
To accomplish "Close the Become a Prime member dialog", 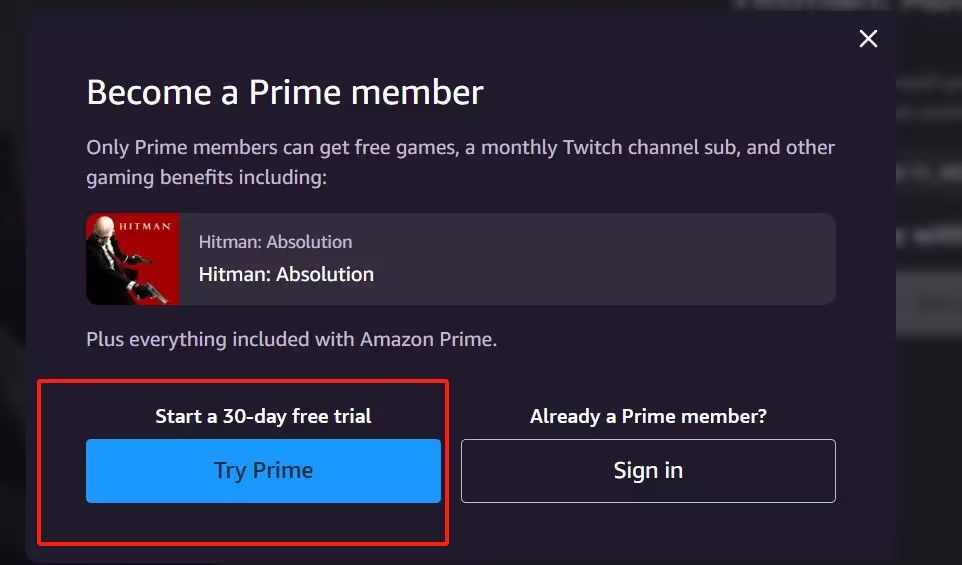I will click(x=868, y=39).
